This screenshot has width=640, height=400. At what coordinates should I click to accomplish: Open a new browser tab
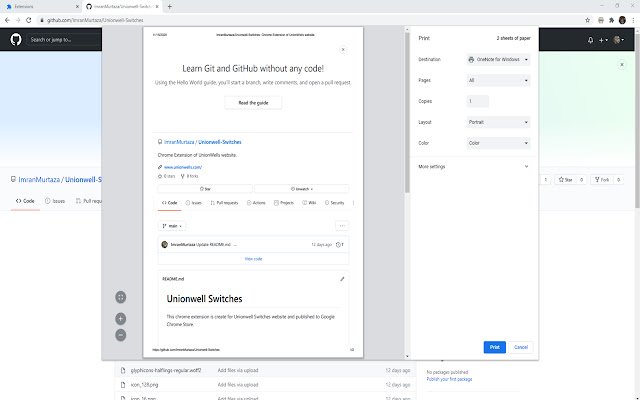click(170, 7)
